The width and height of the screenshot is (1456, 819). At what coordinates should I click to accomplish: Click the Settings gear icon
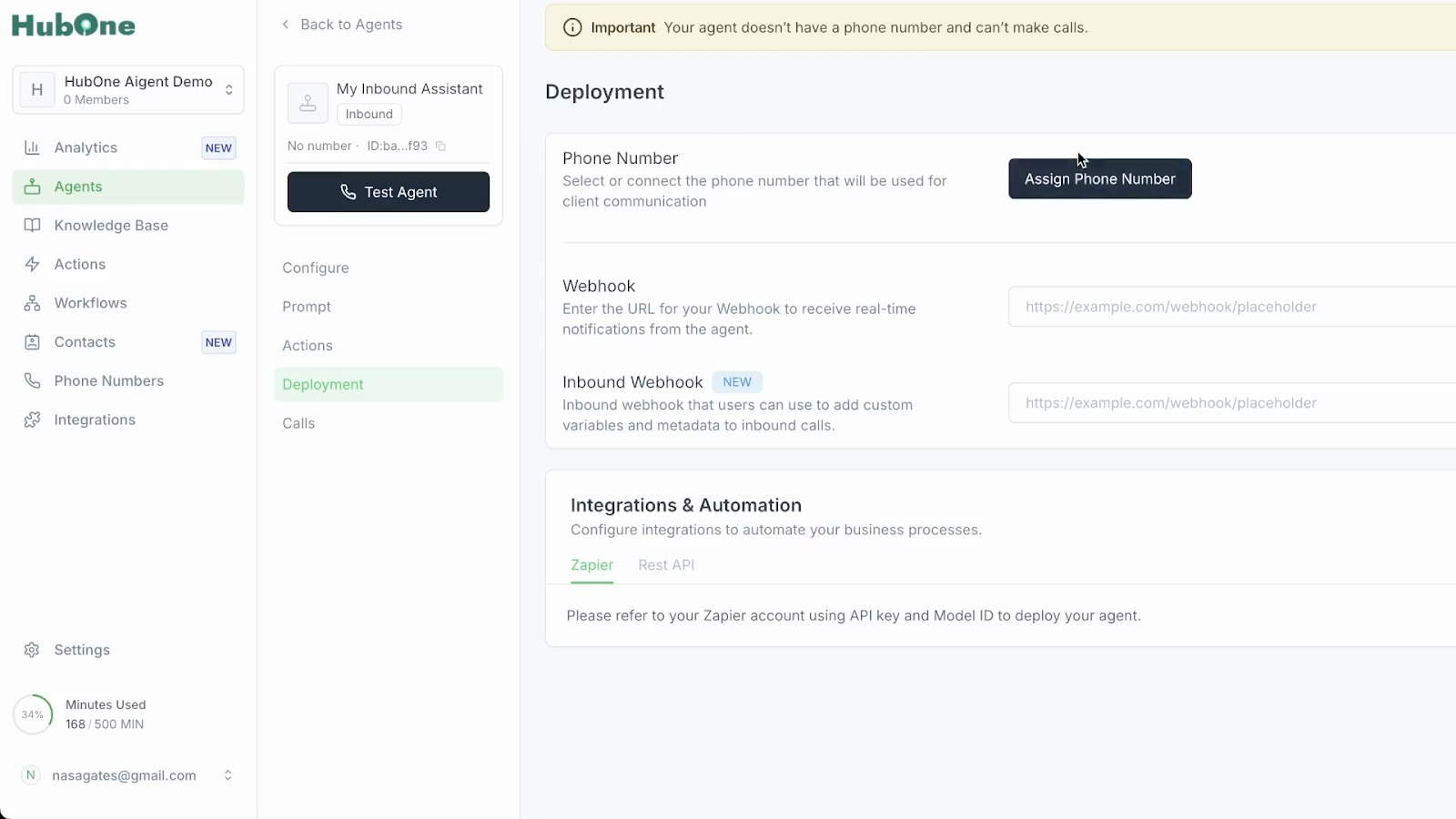[32, 650]
